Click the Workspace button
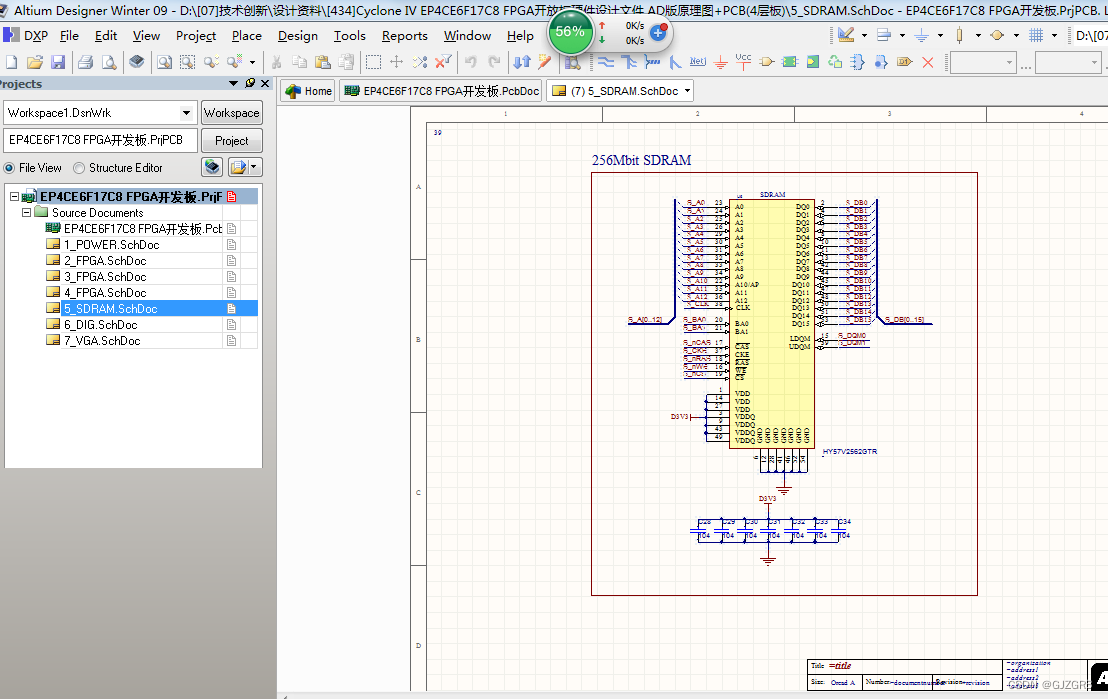Viewport: 1108px width, 699px height. pyautogui.click(x=231, y=113)
